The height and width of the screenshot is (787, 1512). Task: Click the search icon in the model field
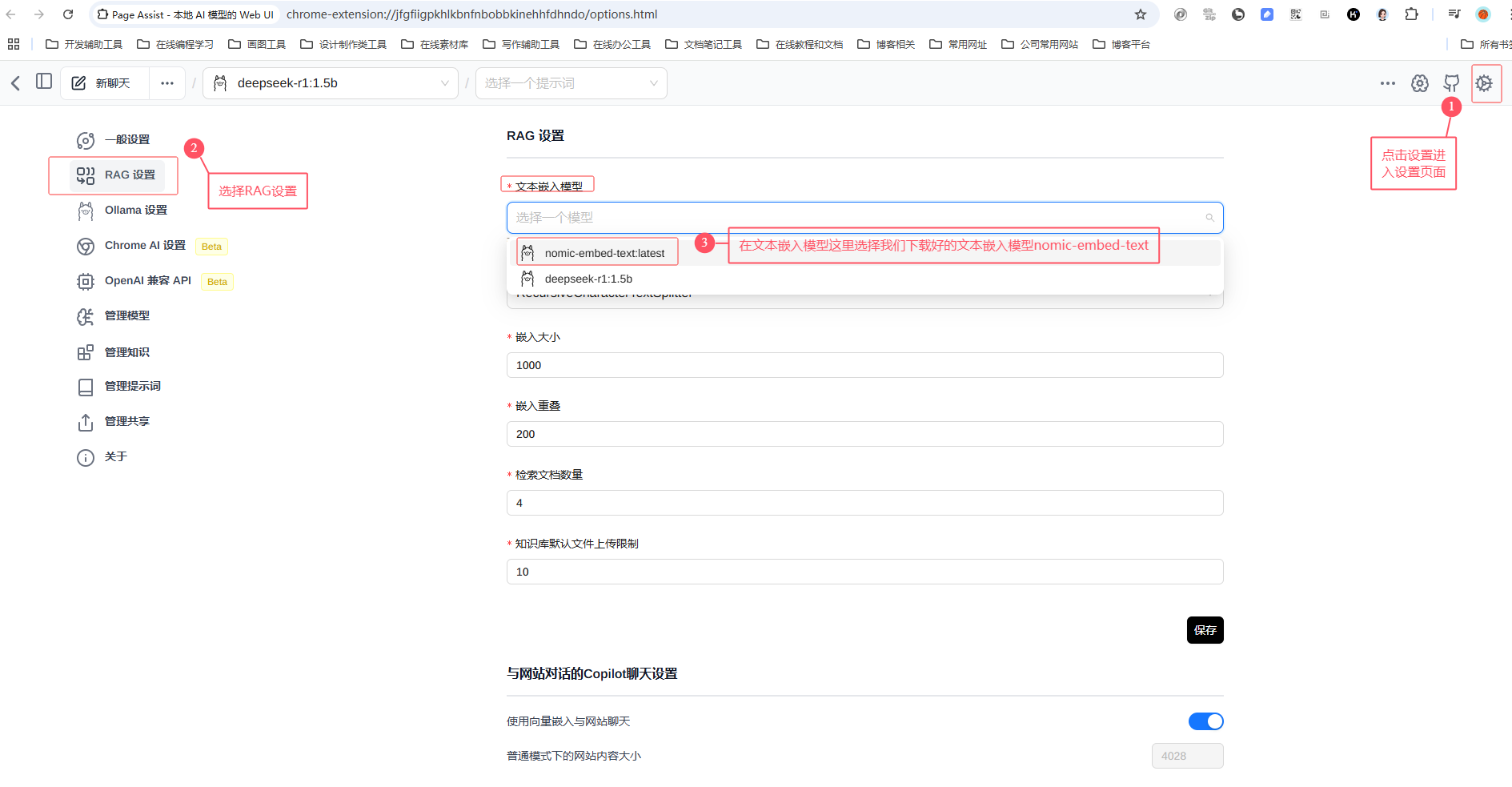(1209, 217)
